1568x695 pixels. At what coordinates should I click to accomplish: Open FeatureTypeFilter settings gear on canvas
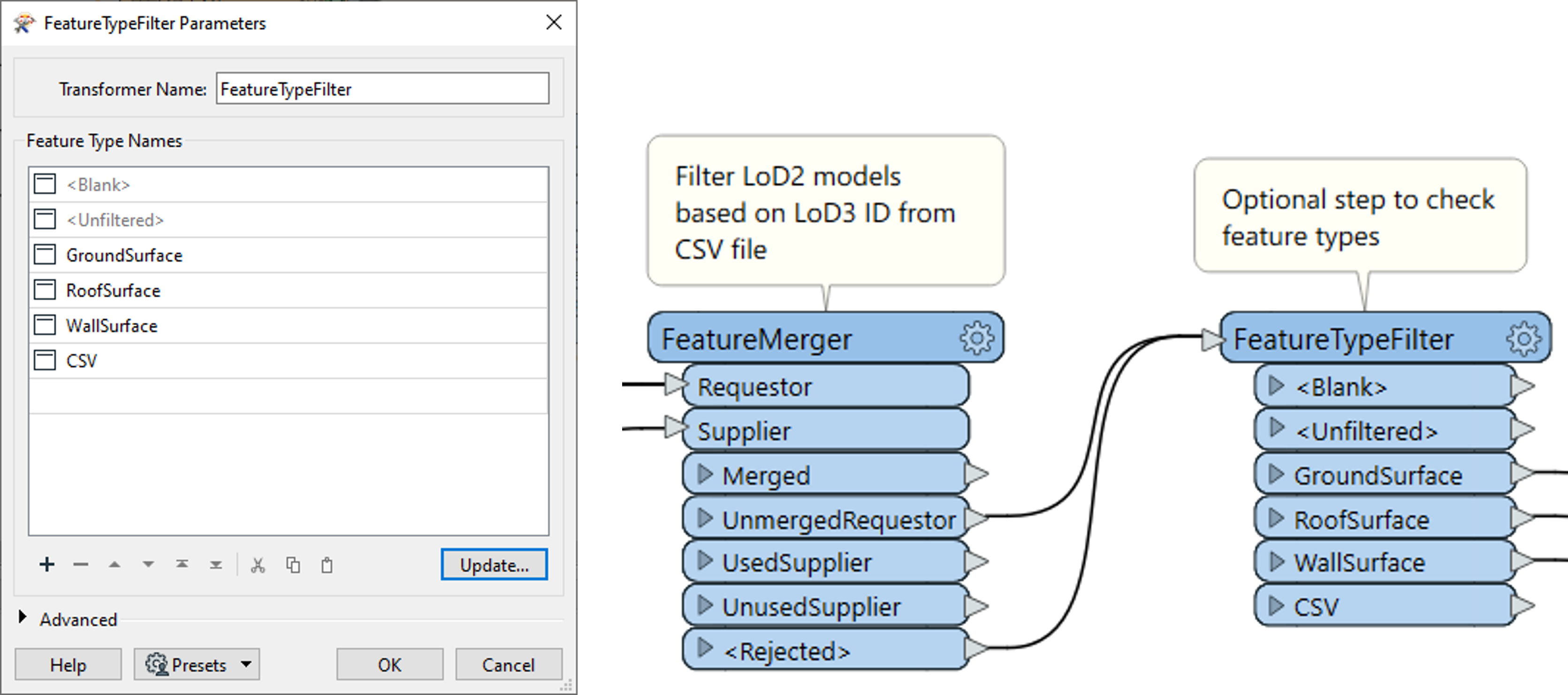click(x=1523, y=338)
